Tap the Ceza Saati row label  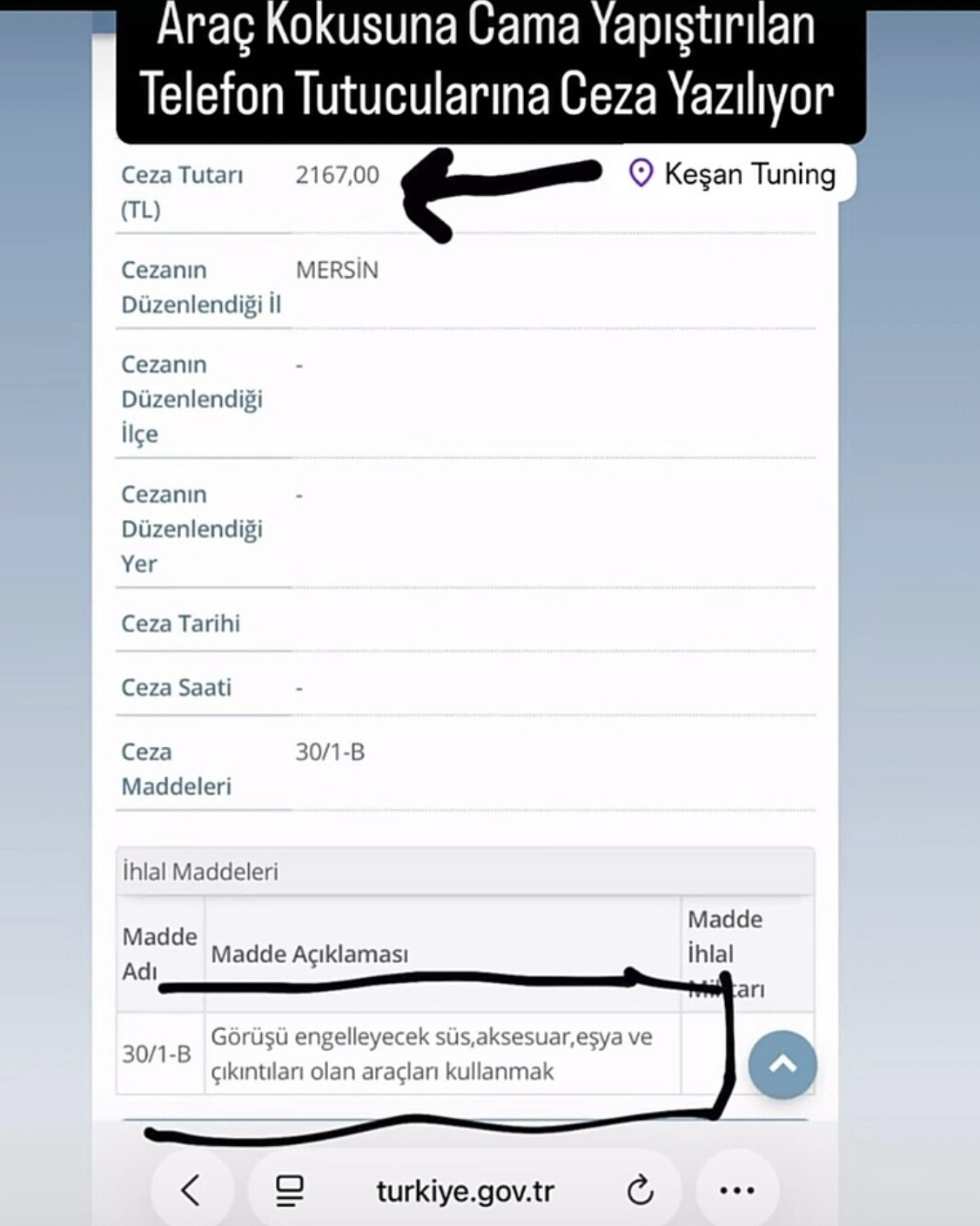pos(176,688)
